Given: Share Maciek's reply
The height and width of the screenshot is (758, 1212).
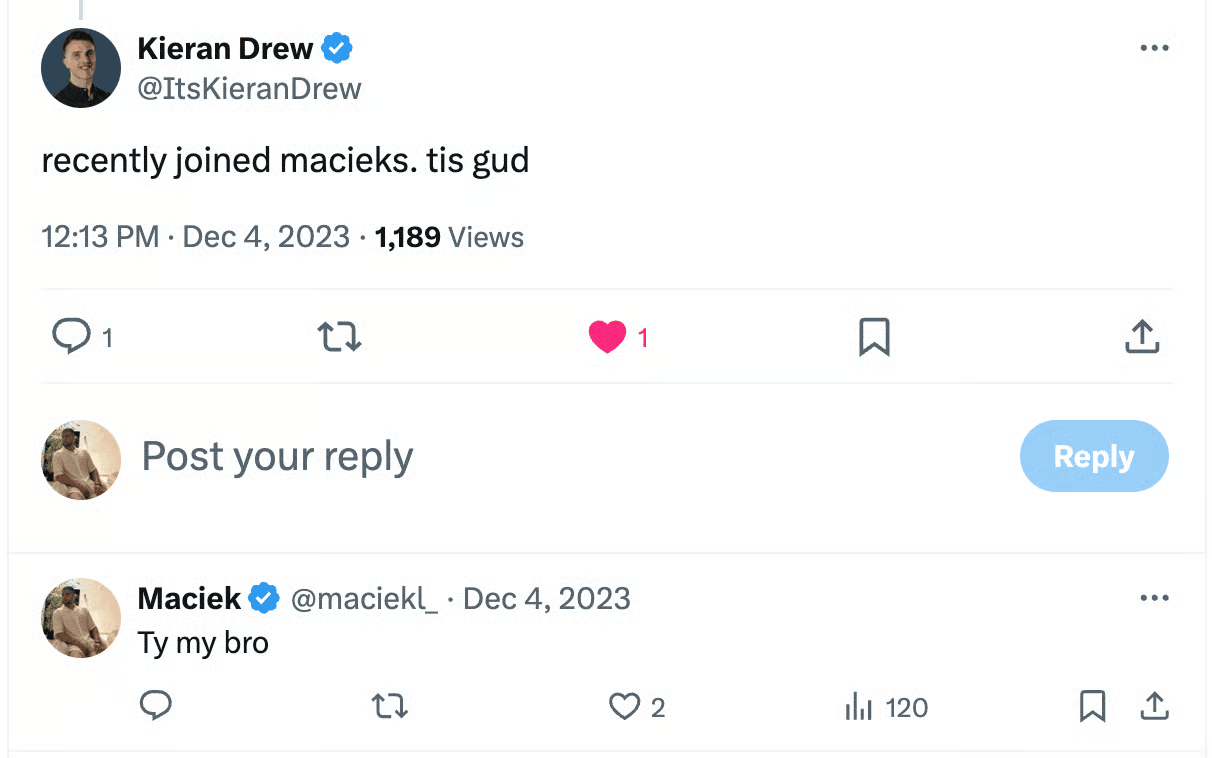Looking at the screenshot, I should coord(1154,707).
